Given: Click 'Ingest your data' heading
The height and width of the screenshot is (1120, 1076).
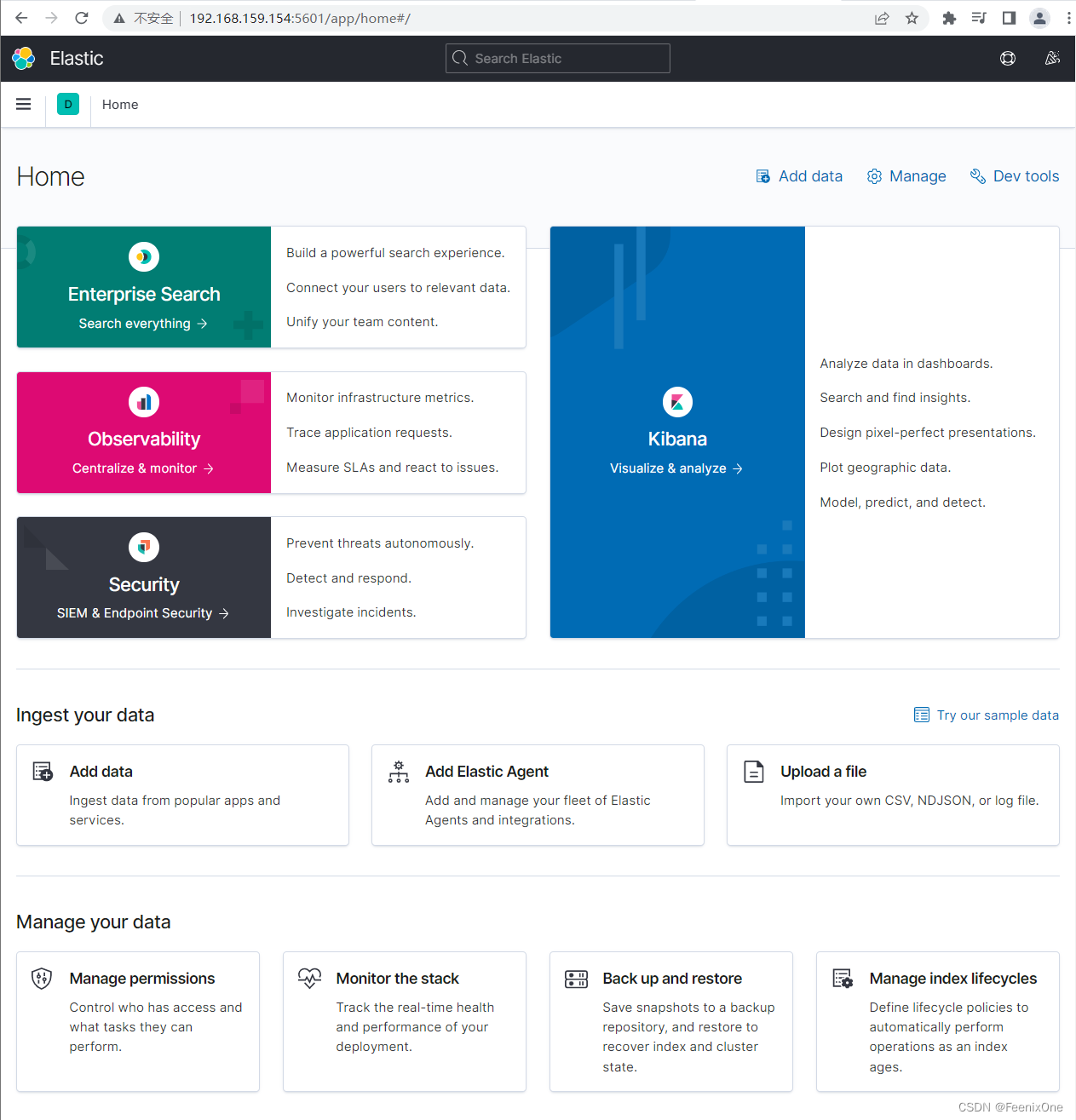Looking at the screenshot, I should [85, 715].
